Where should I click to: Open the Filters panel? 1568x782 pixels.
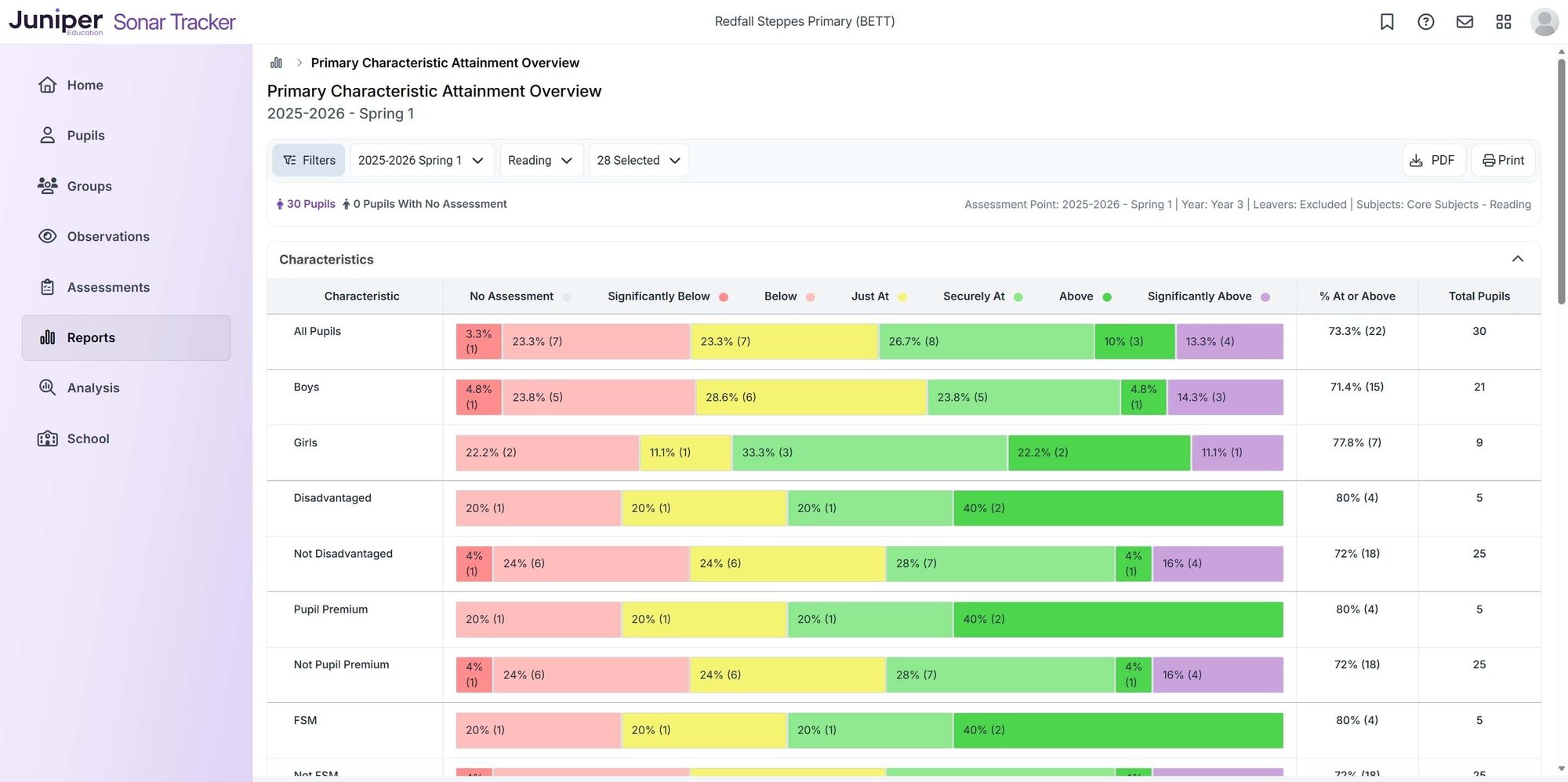(x=308, y=160)
